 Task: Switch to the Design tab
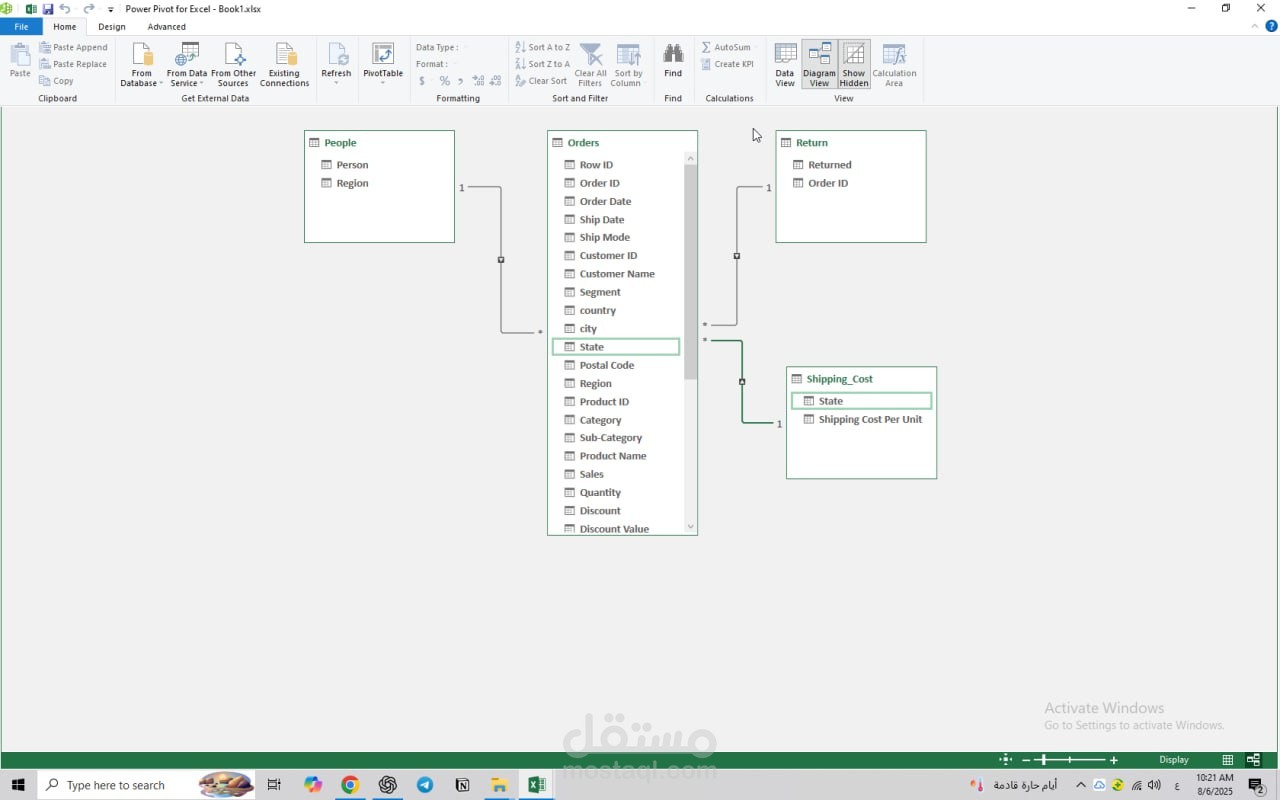click(112, 27)
